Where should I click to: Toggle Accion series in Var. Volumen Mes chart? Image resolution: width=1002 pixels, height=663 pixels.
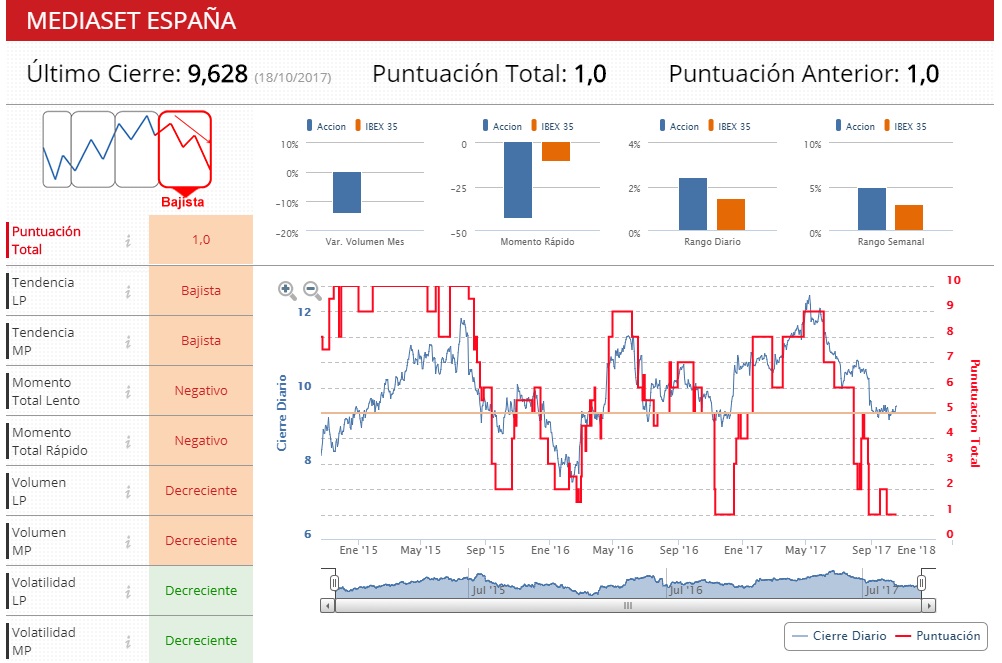(x=326, y=126)
